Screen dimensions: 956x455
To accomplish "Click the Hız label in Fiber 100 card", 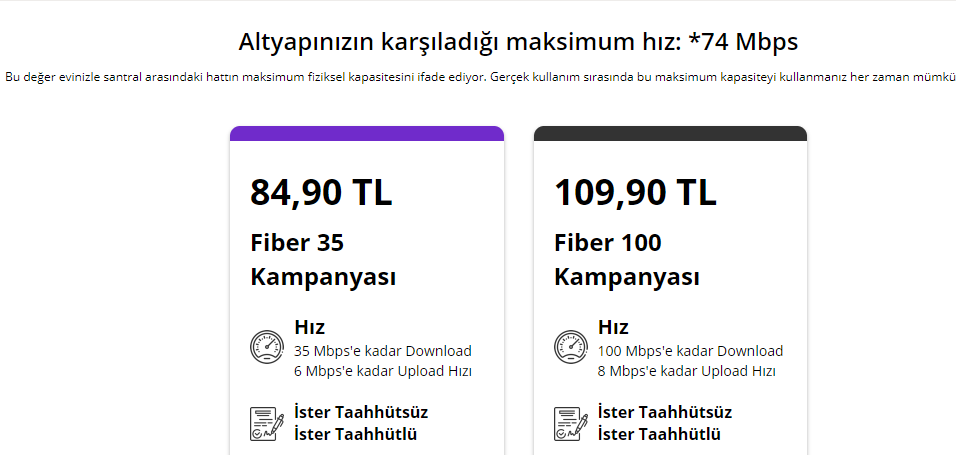I will (613, 327).
